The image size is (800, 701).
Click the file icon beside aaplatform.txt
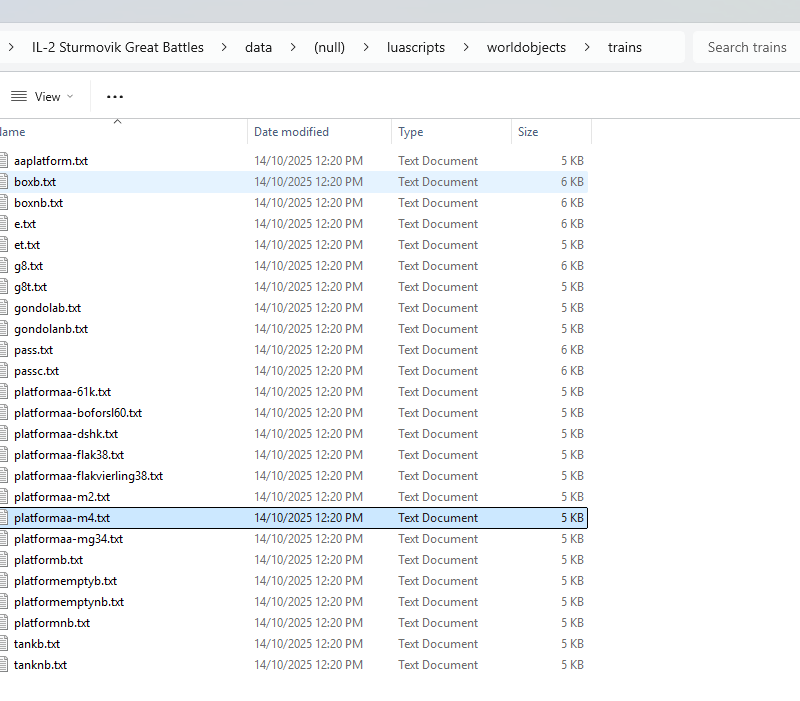(x=3, y=161)
